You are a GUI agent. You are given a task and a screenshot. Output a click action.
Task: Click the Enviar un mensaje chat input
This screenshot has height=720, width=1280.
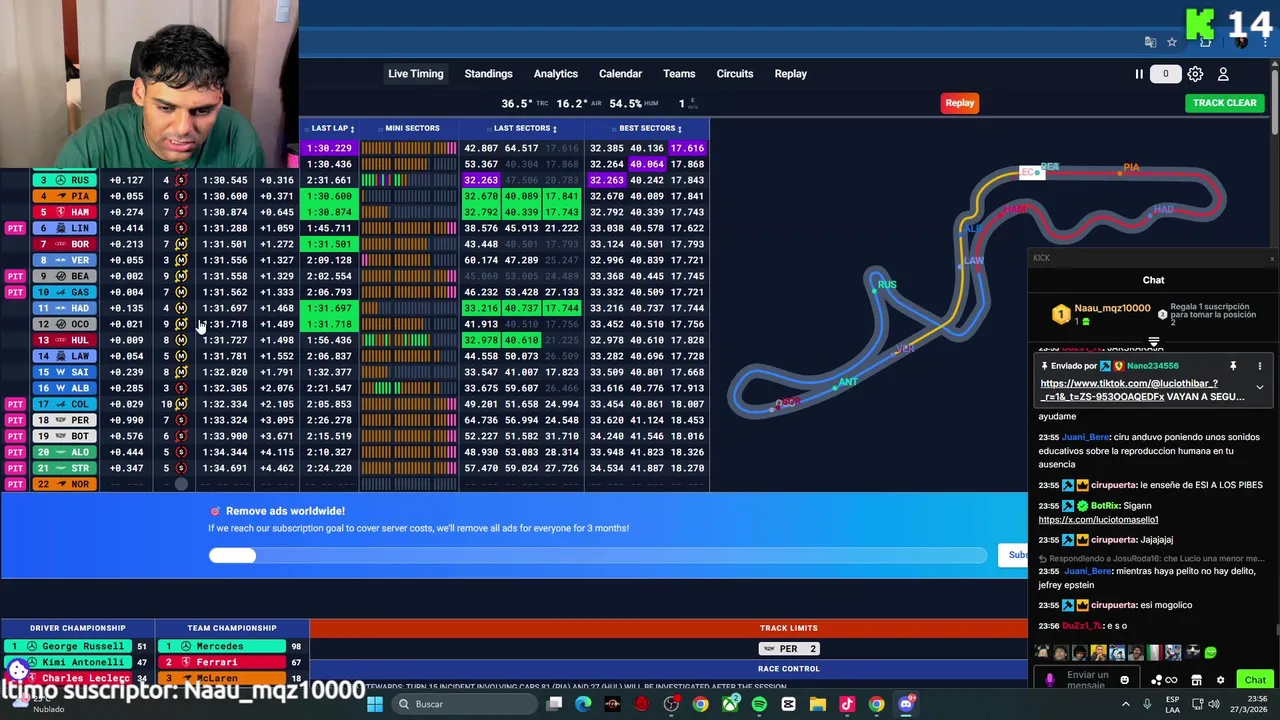pyautogui.click(x=1087, y=680)
